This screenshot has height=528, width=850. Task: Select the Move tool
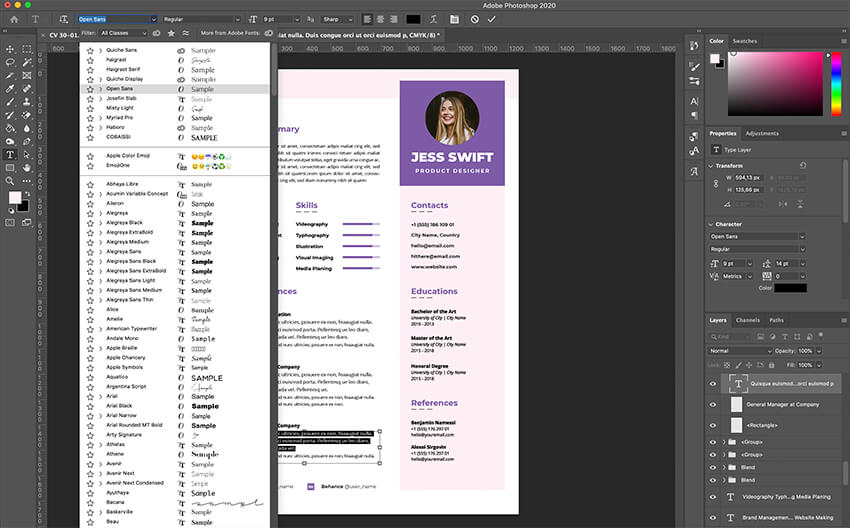10,49
